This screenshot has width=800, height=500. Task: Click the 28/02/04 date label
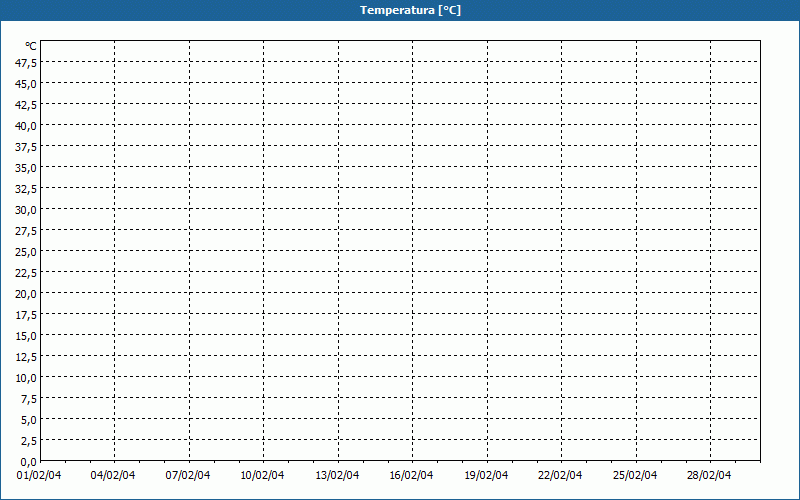[709, 476]
